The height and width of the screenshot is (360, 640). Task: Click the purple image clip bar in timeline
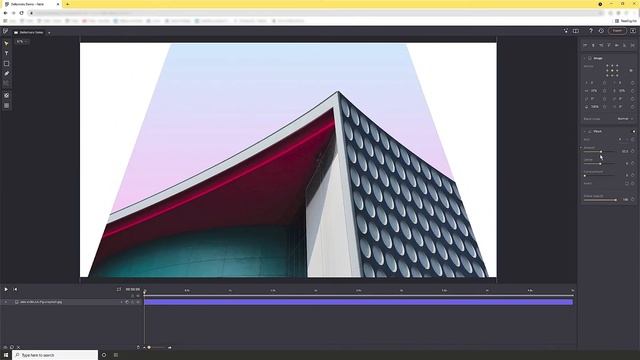[358, 302]
